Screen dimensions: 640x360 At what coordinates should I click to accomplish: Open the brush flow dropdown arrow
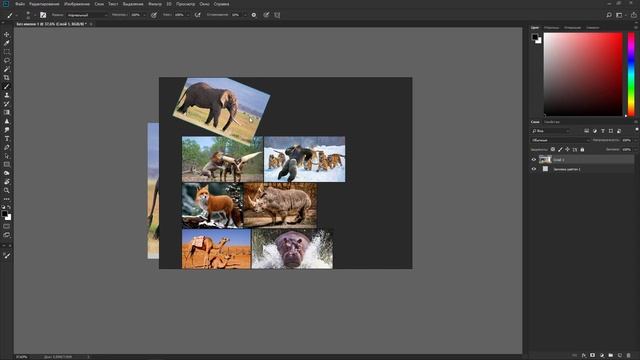pos(188,15)
